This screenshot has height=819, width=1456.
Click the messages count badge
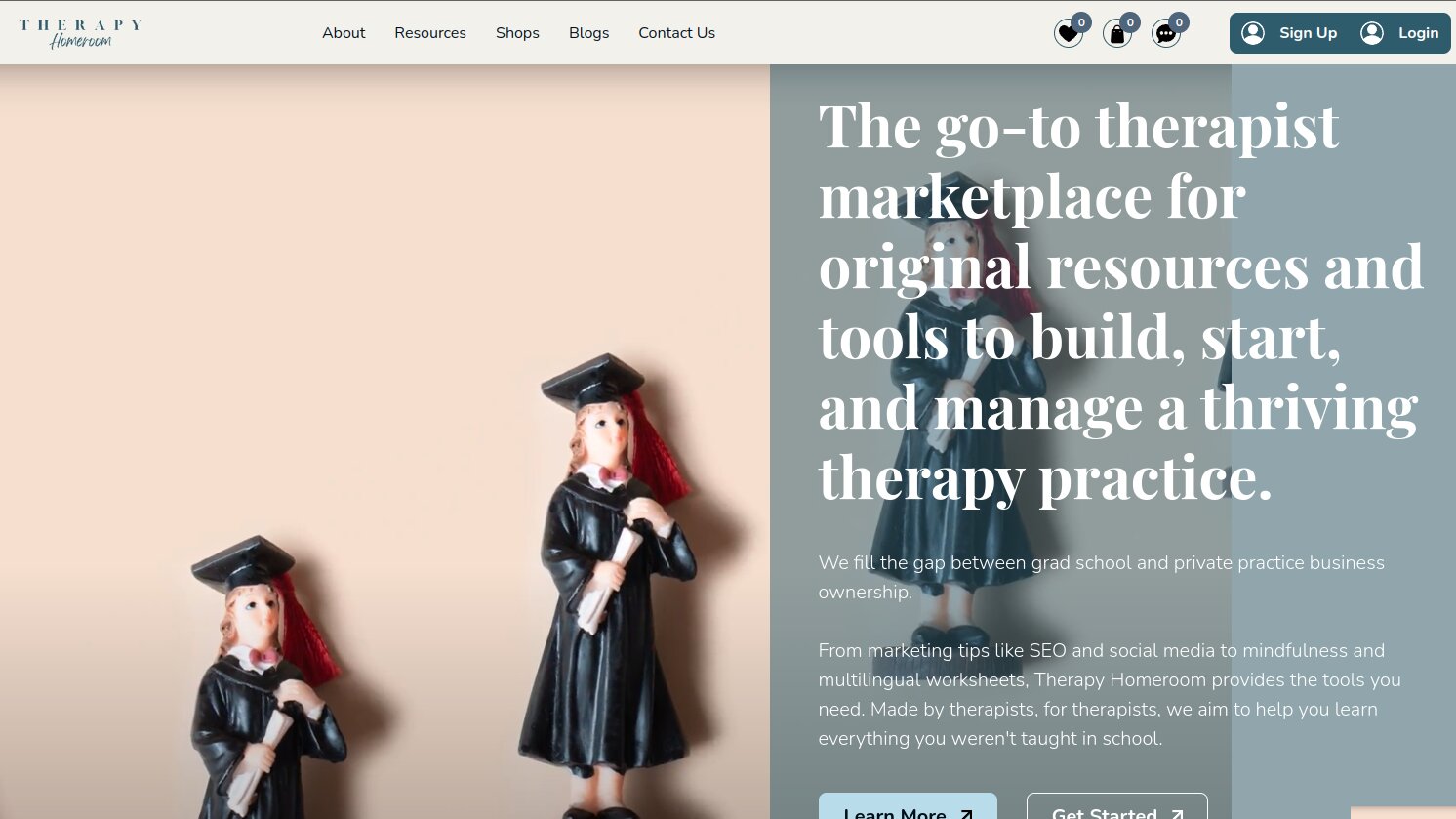(1179, 22)
